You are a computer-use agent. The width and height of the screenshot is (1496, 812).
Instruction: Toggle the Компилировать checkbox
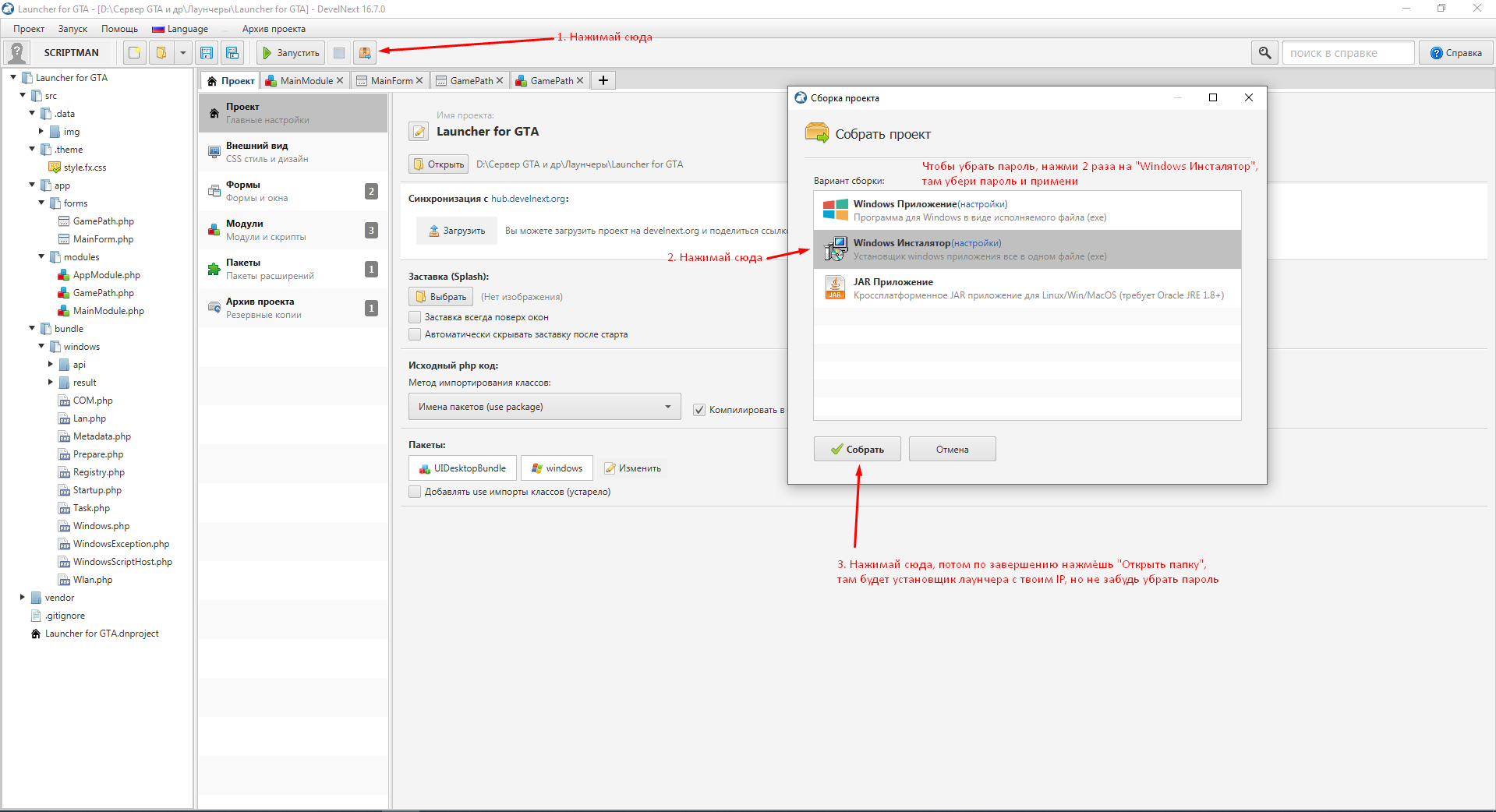click(x=699, y=410)
